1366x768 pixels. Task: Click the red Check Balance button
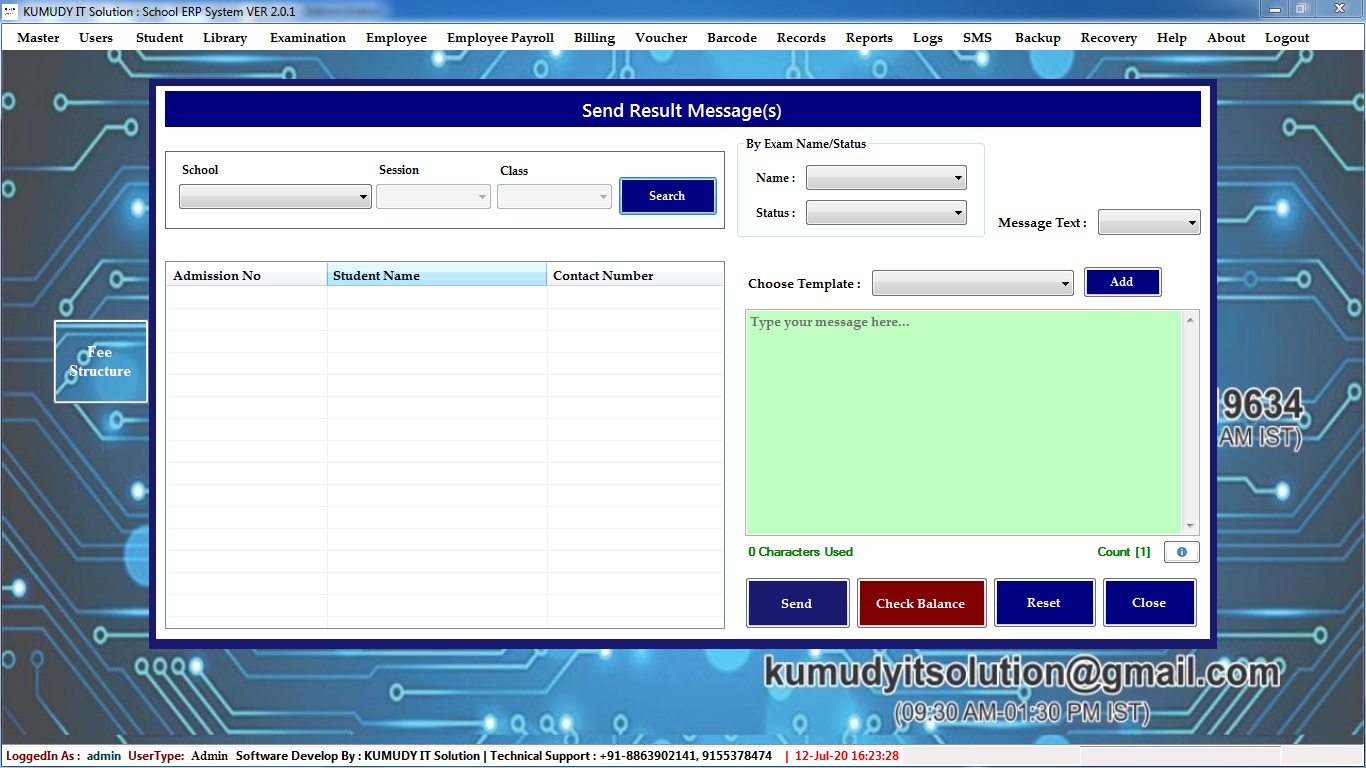[921, 603]
